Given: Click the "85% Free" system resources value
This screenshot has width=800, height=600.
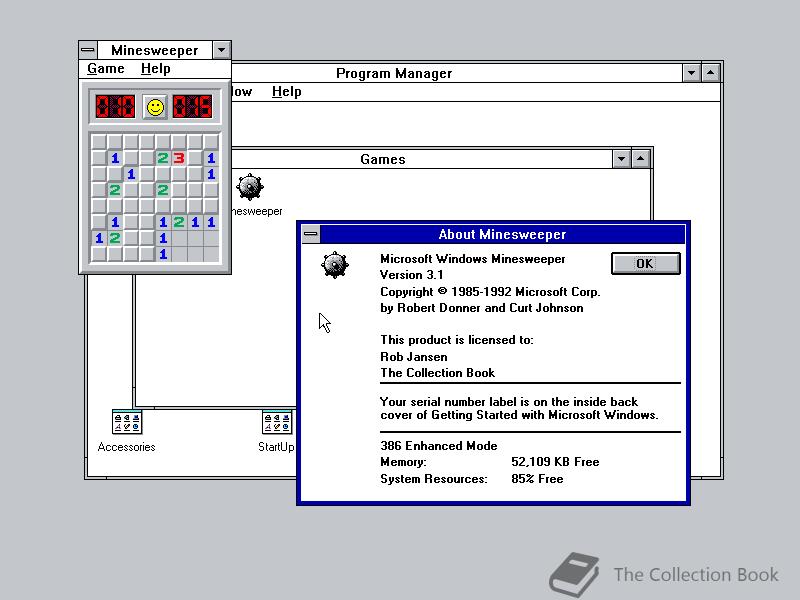Looking at the screenshot, I should click(x=537, y=479).
